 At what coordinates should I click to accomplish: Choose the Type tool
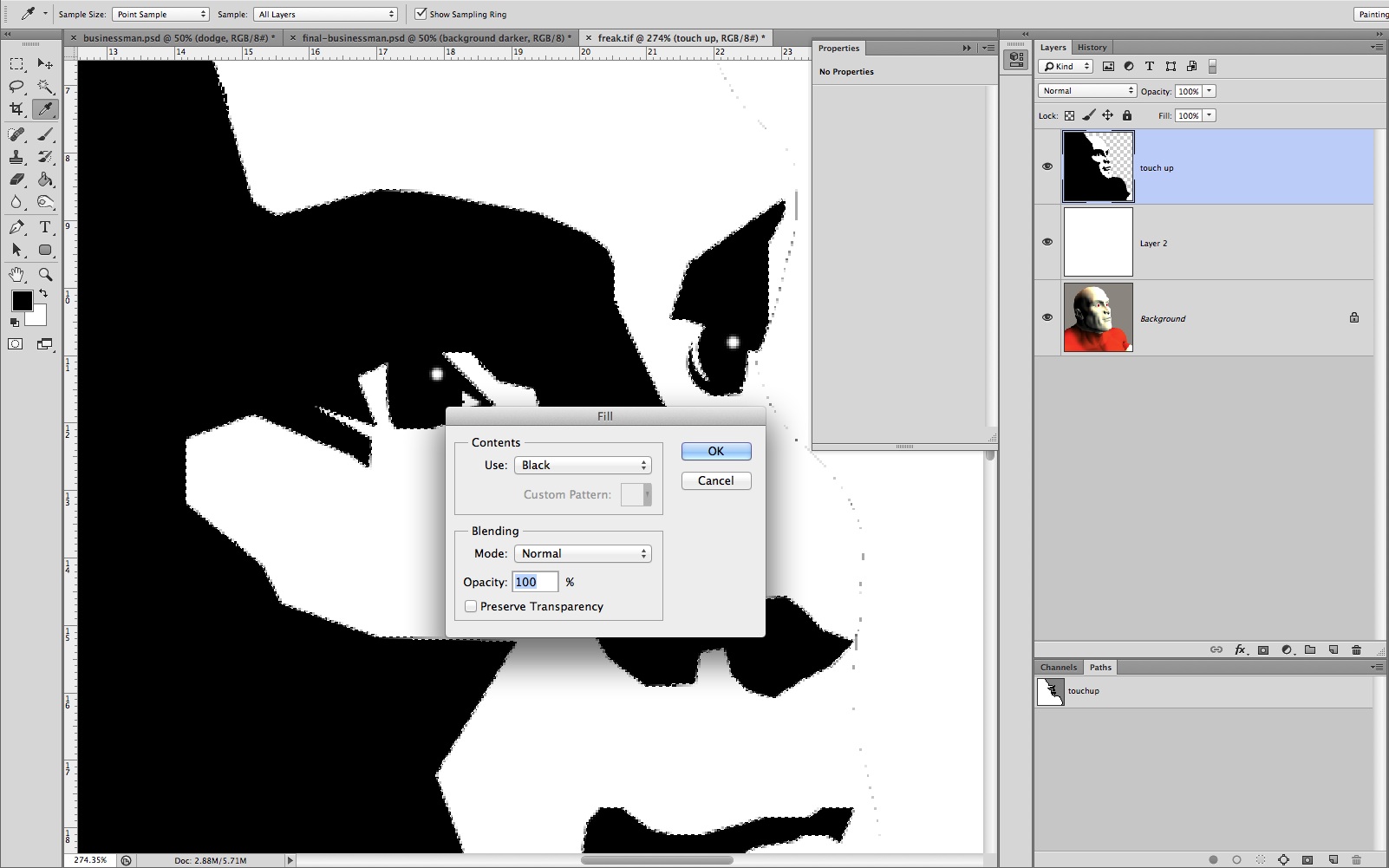(45, 227)
